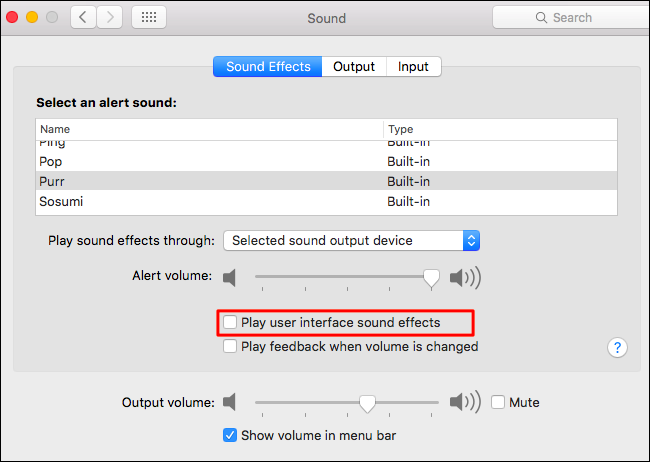Show all preferences grid button

(149, 17)
